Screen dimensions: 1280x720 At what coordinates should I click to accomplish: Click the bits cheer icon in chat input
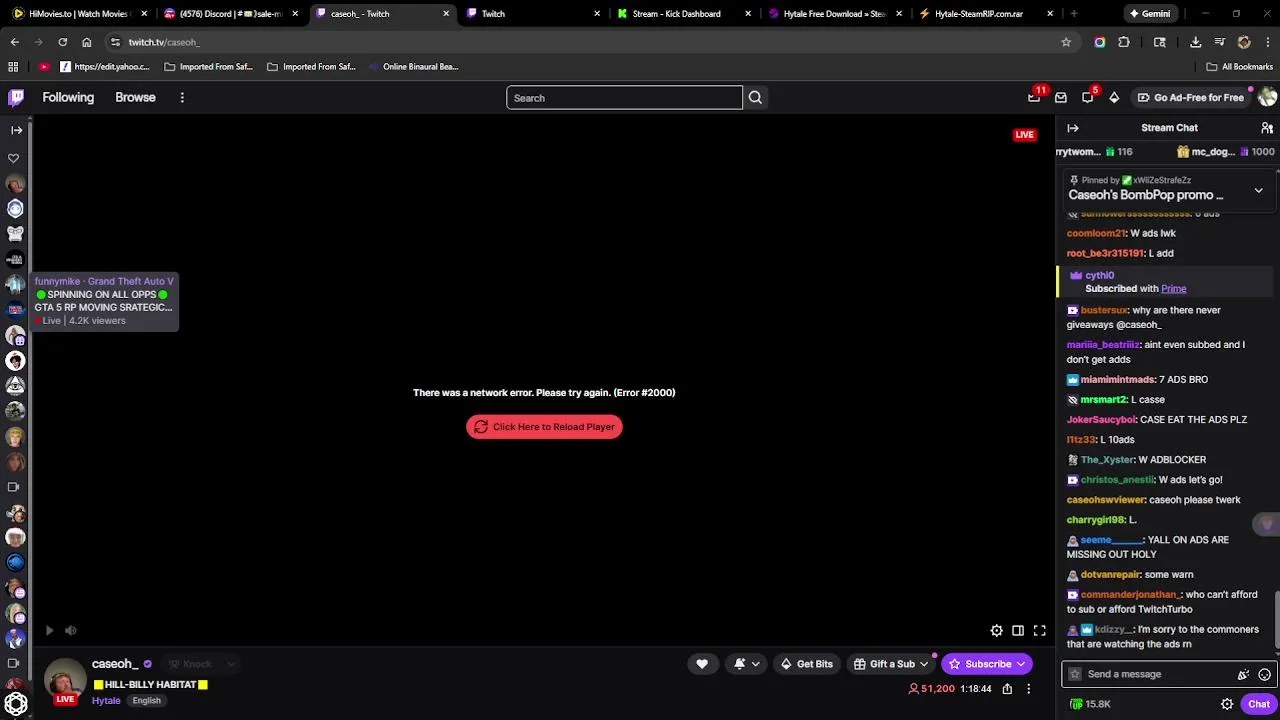click(x=1243, y=675)
